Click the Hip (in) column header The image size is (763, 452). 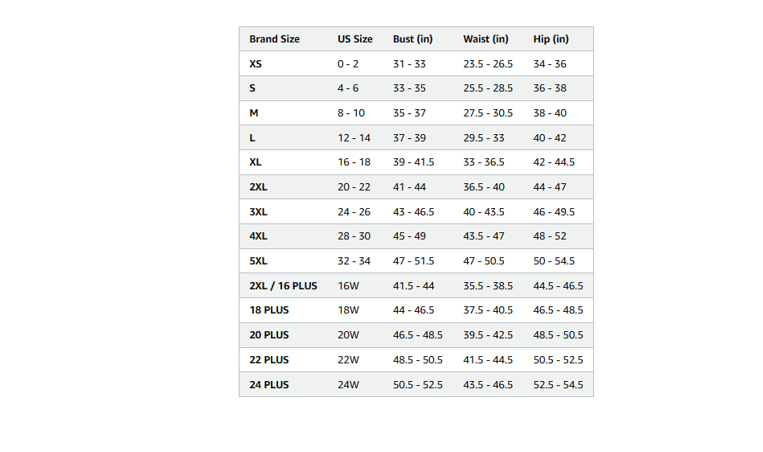click(551, 39)
